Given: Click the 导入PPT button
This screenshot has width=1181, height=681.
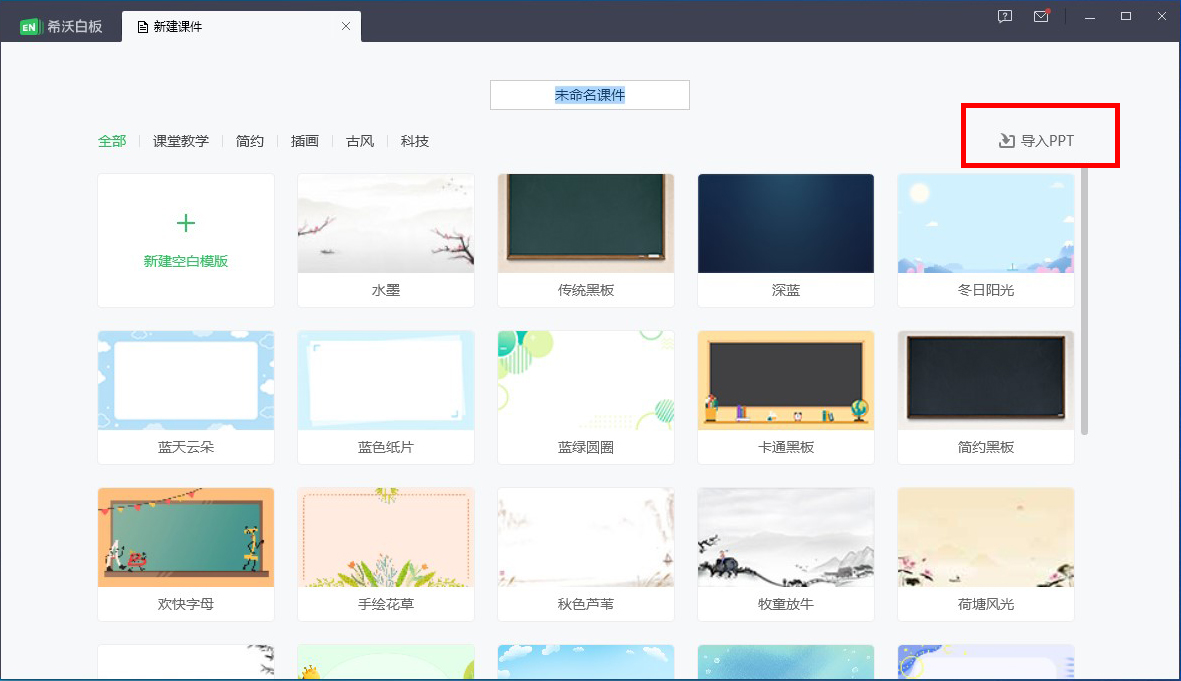Looking at the screenshot, I should (x=1040, y=140).
